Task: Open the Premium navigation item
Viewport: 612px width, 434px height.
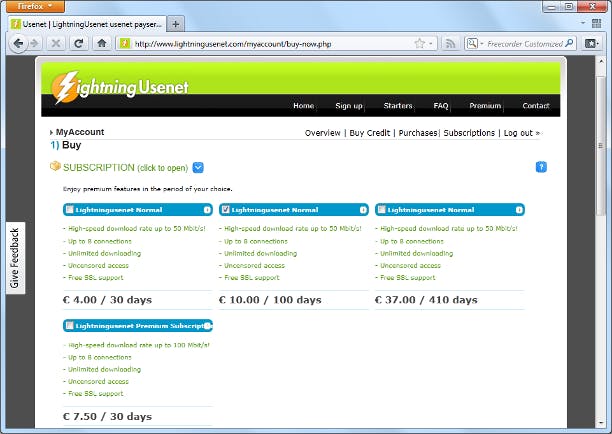Action: pos(485,106)
